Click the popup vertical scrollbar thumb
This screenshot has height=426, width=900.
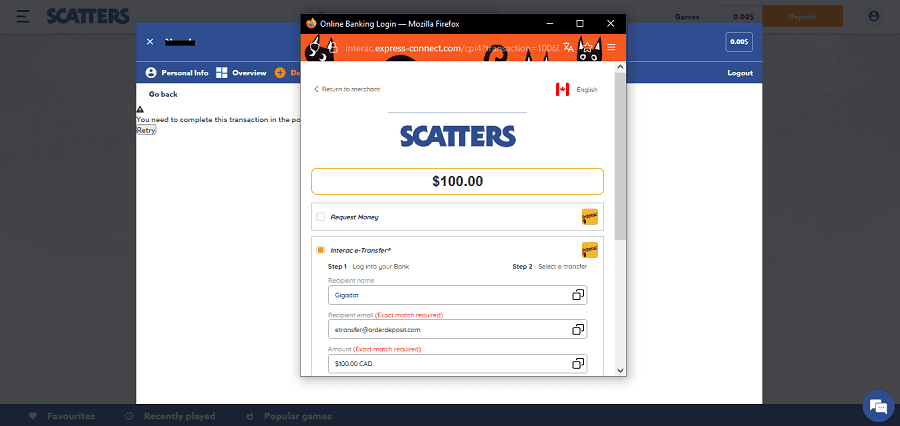click(620, 156)
